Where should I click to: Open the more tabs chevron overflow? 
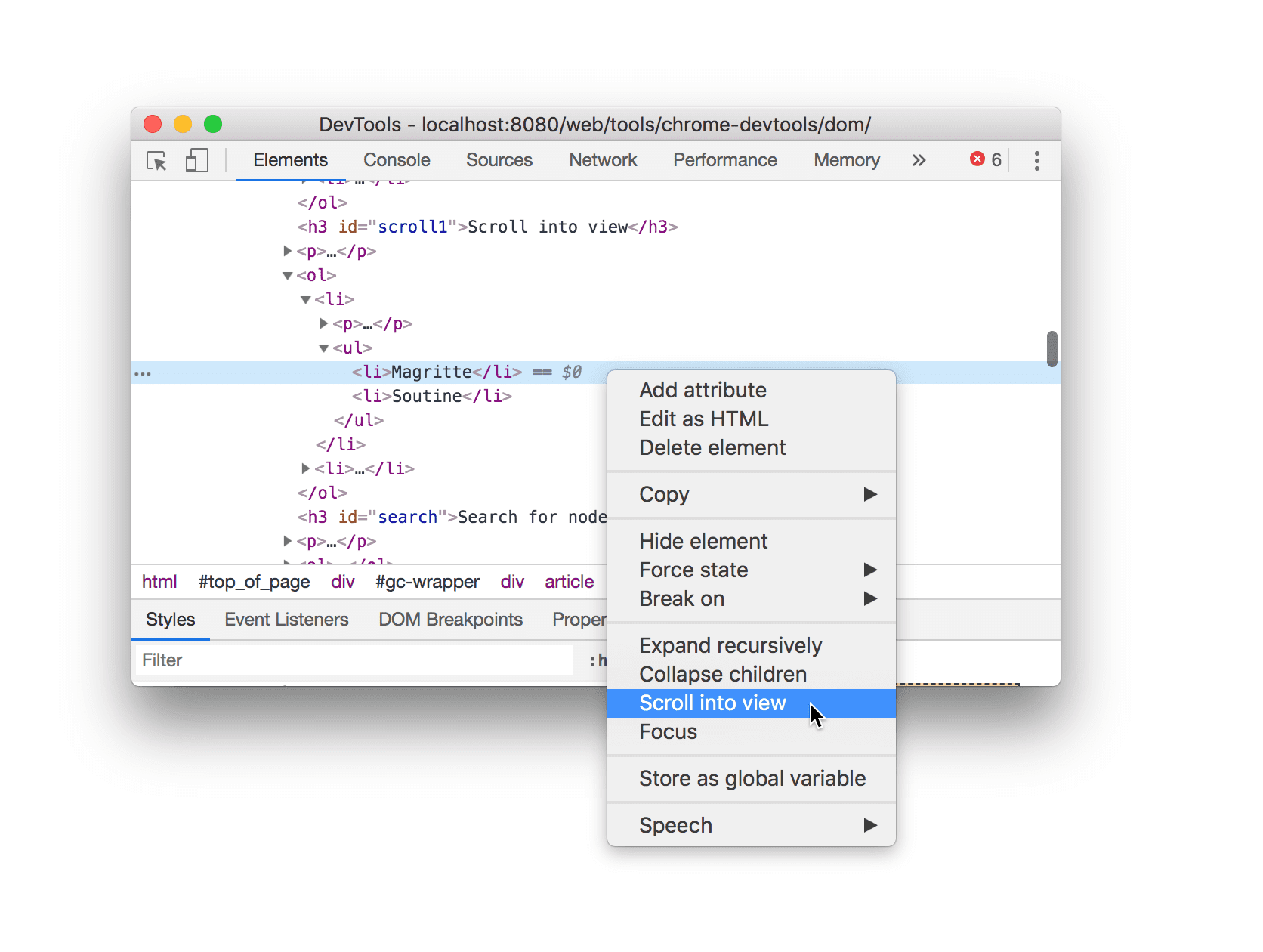pyautogui.click(x=918, y=161)
